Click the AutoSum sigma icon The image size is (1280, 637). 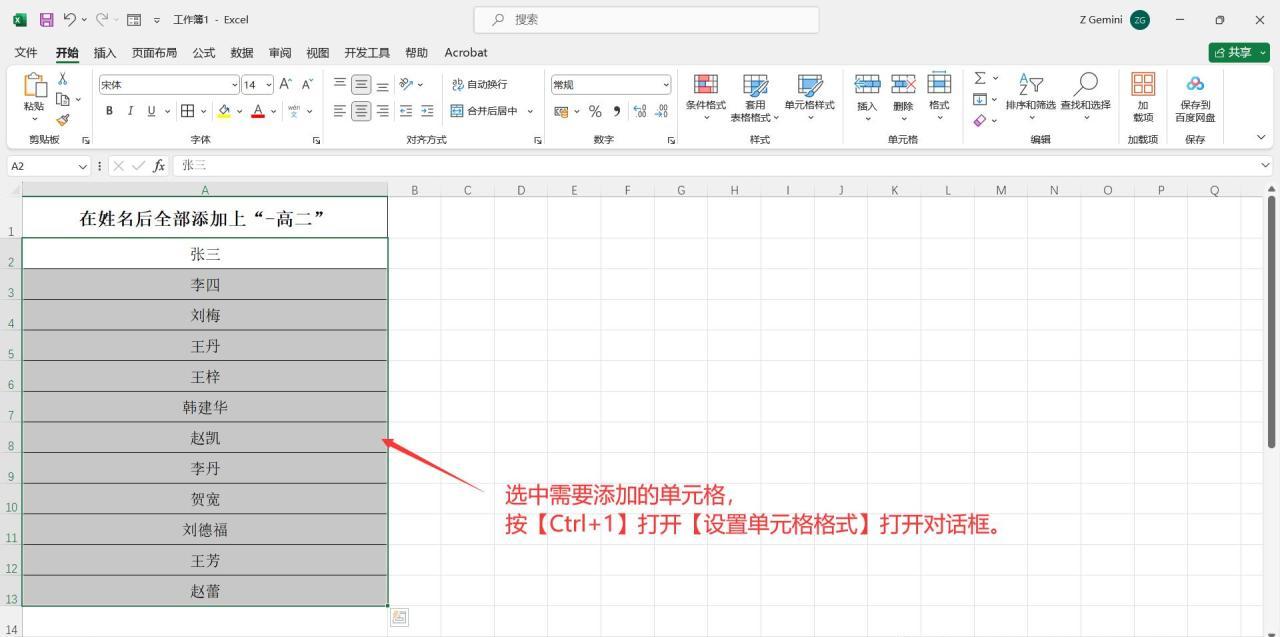click(980, 78)
